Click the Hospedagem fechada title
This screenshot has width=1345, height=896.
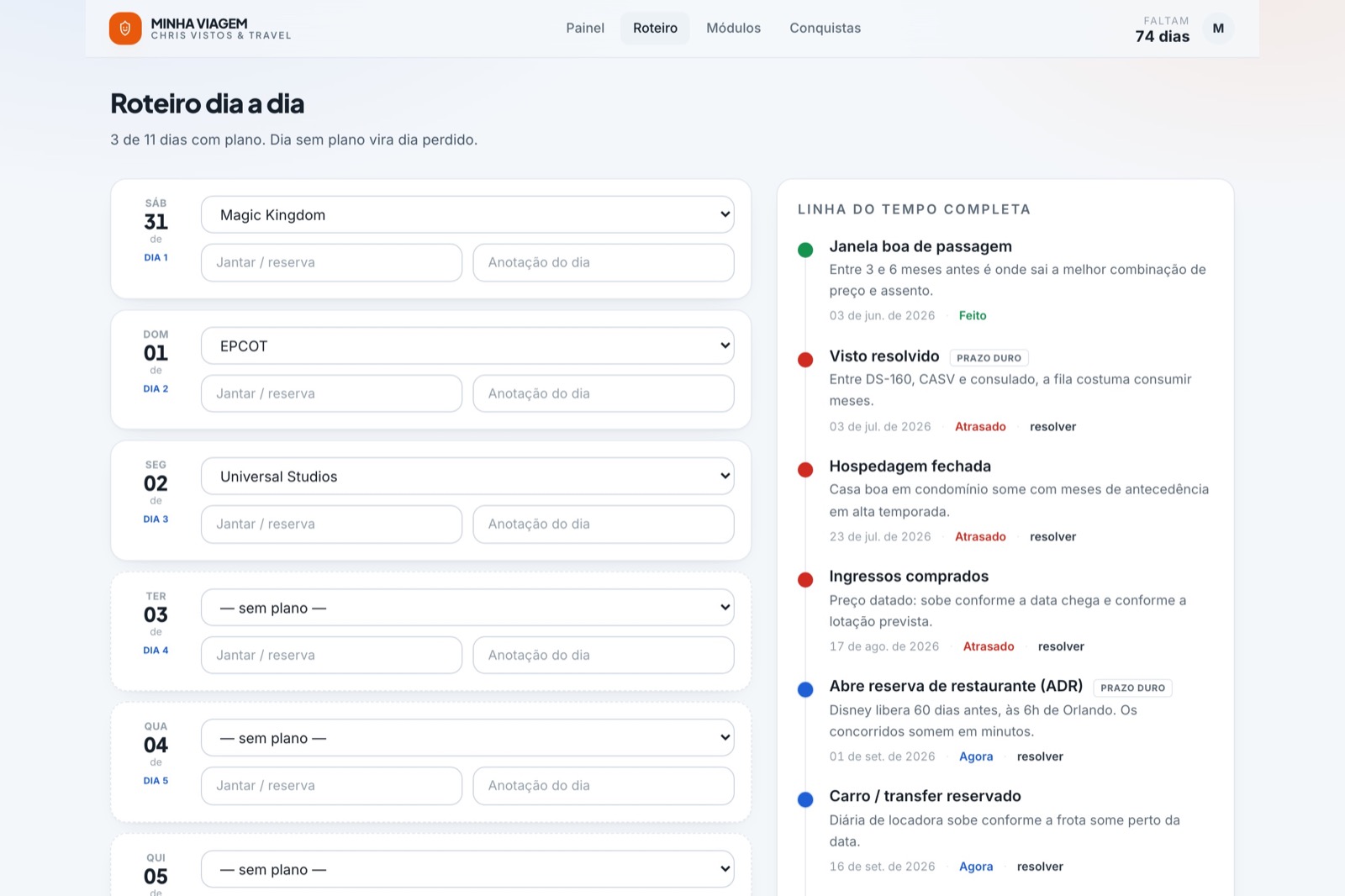(x=910, y=466)
